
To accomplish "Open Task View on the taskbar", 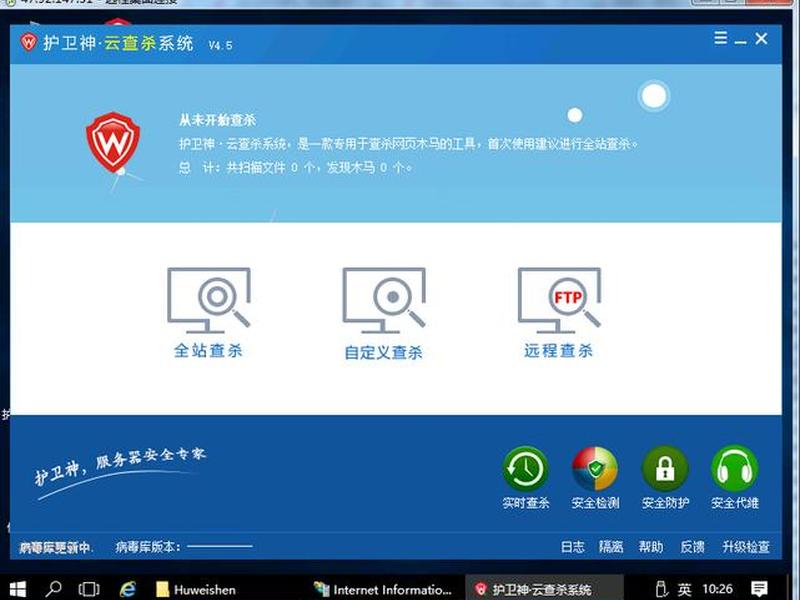I will click(89, 589).
